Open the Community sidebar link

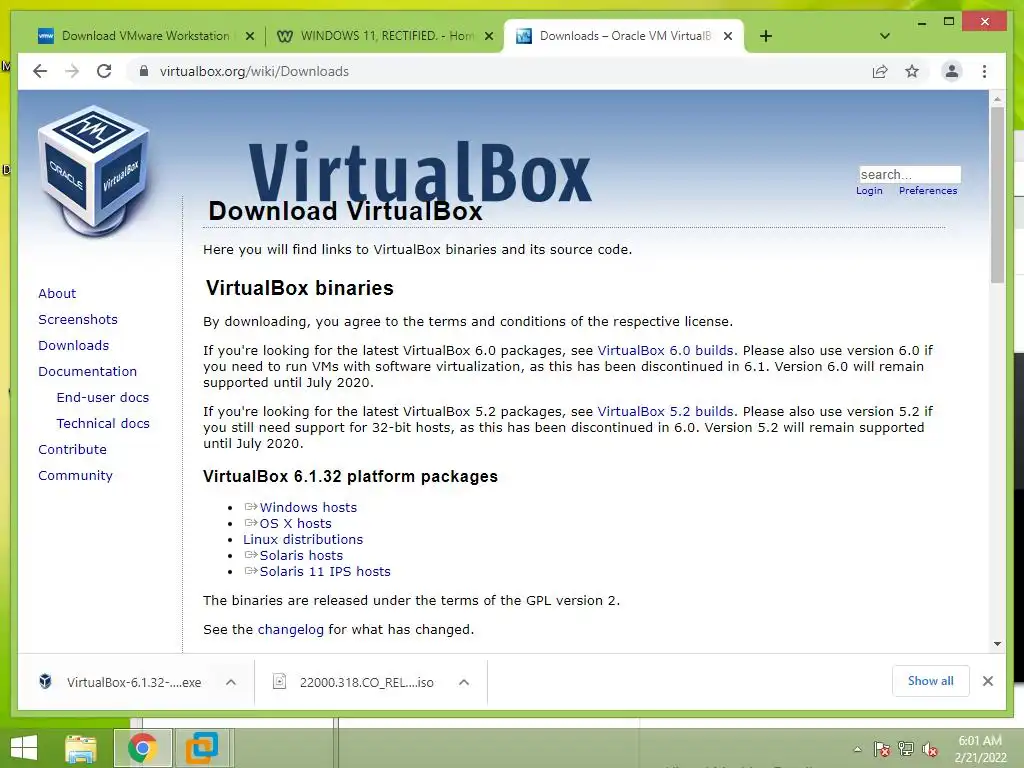[x=75, y=476]
